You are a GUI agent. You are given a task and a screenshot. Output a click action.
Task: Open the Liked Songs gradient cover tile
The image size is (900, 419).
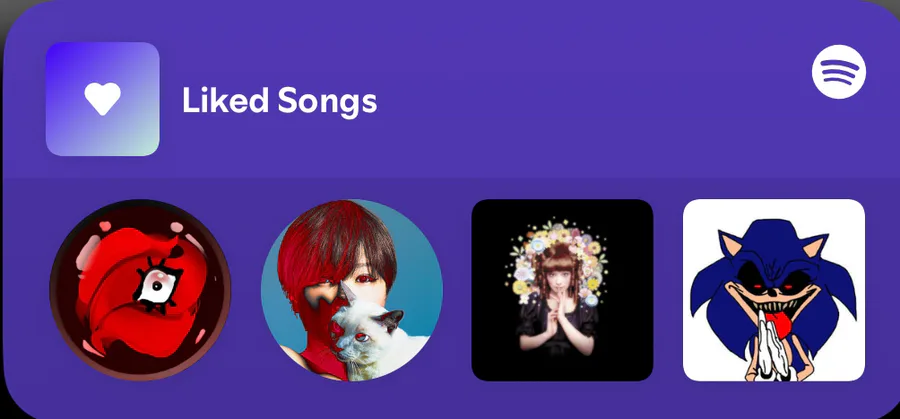(102, 99)
